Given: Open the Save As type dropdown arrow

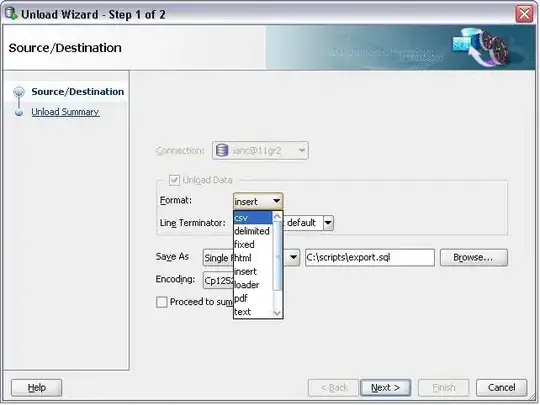Looking at the screenshot, I should coord(293,258).
